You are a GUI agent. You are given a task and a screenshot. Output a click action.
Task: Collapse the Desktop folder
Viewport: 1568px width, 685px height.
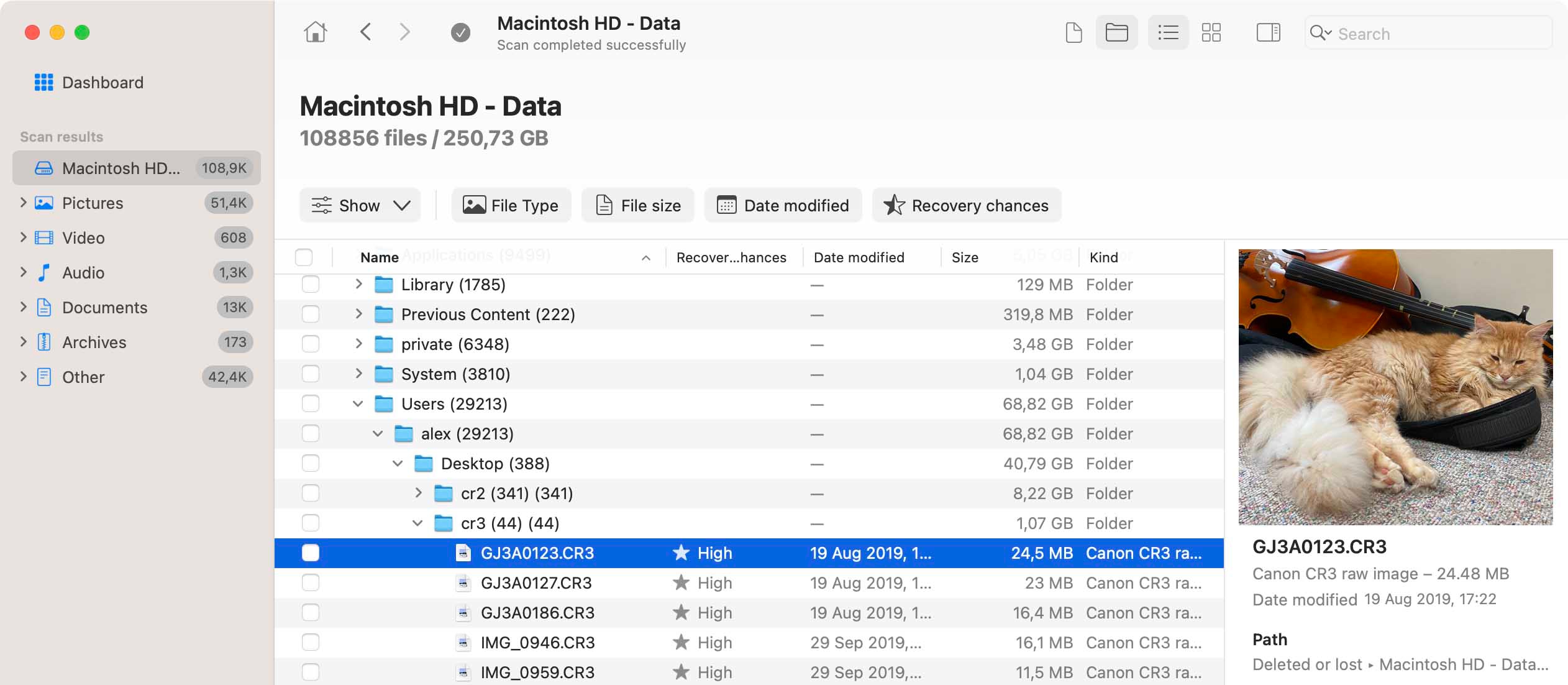pyautogui.click(x=398, y=463)
